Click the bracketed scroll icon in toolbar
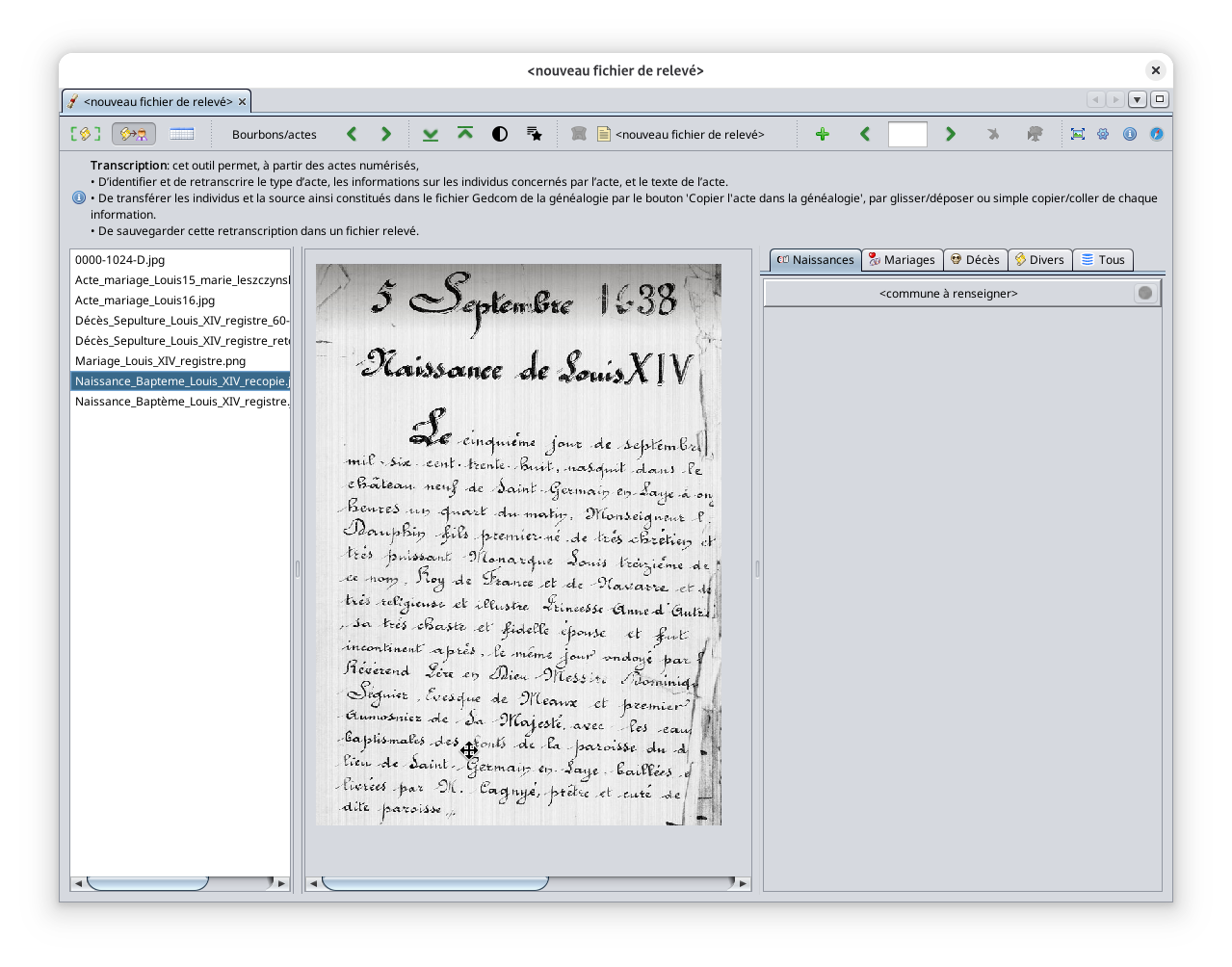Image resolution: width=1232 pixels, height=967 pixels. 86,134
